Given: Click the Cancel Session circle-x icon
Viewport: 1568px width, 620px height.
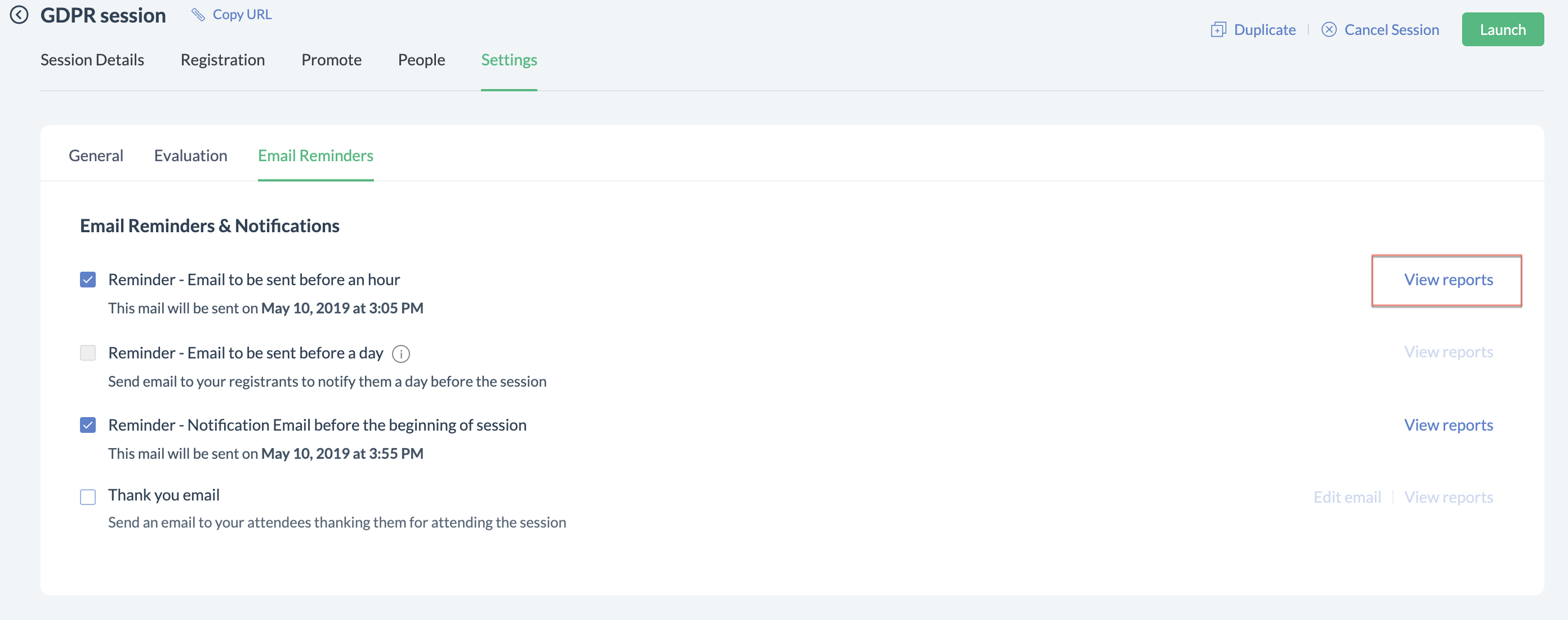Looking at the screenshot, I should coord(1329,29).
